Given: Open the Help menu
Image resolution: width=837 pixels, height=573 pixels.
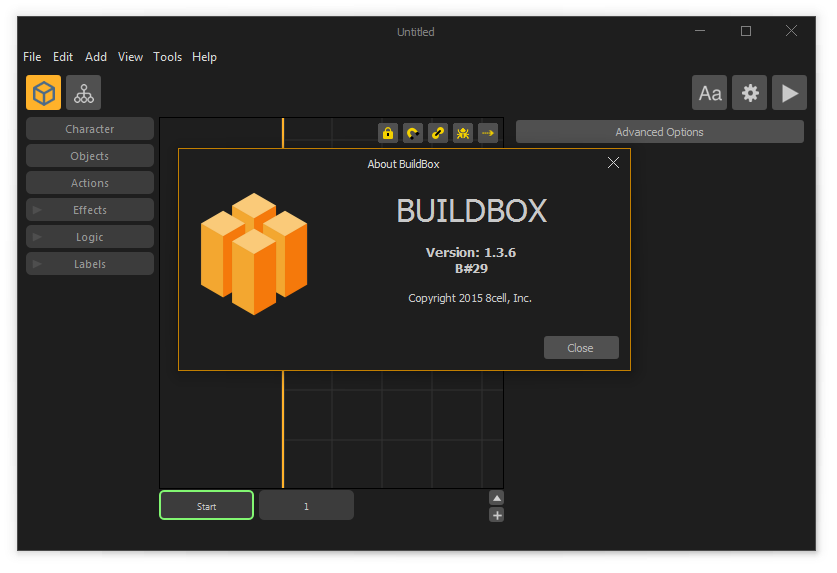Looking at the screenshot, I should [x=204, y=57].
